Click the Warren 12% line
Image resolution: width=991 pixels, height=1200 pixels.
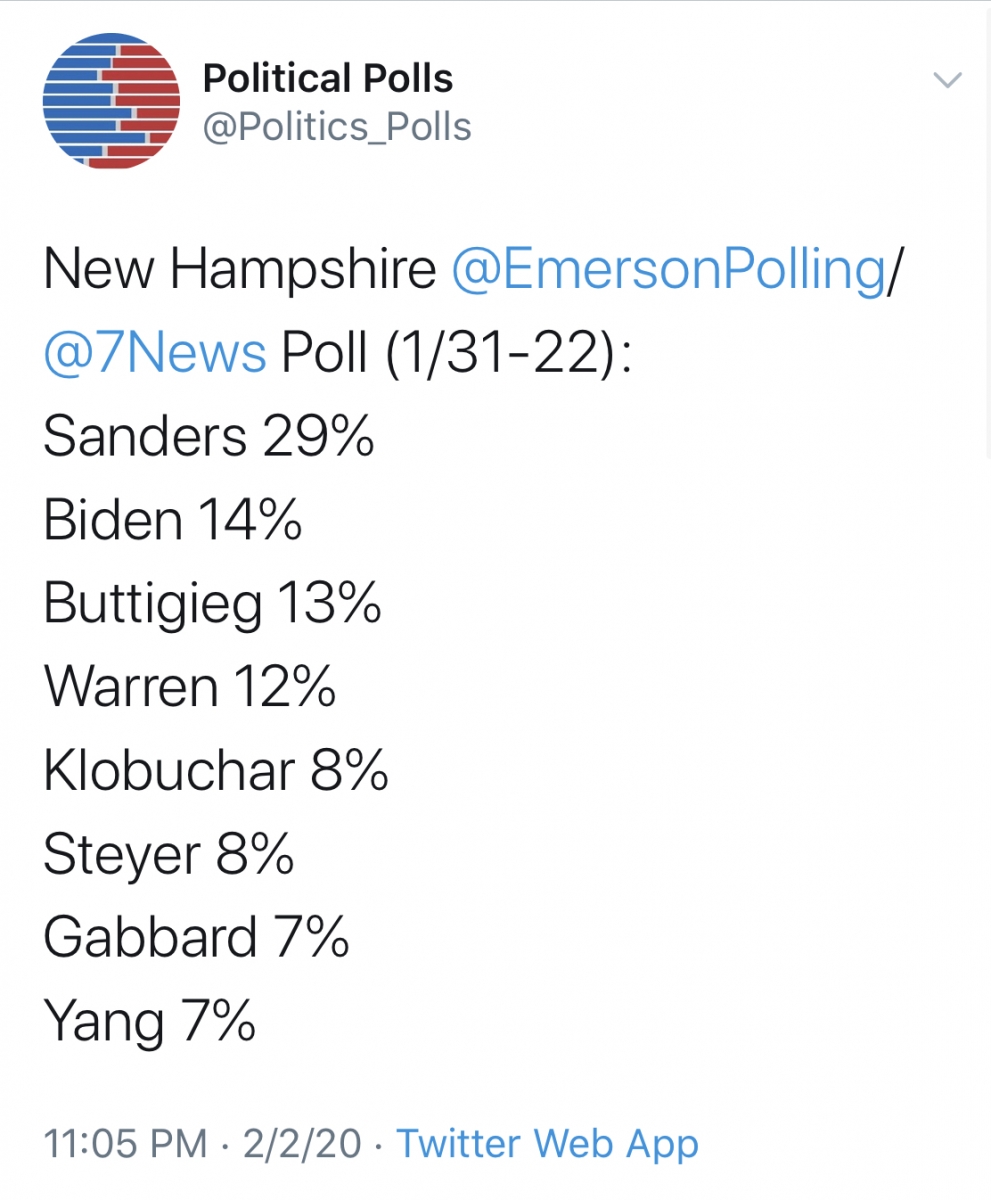point(190,687)
